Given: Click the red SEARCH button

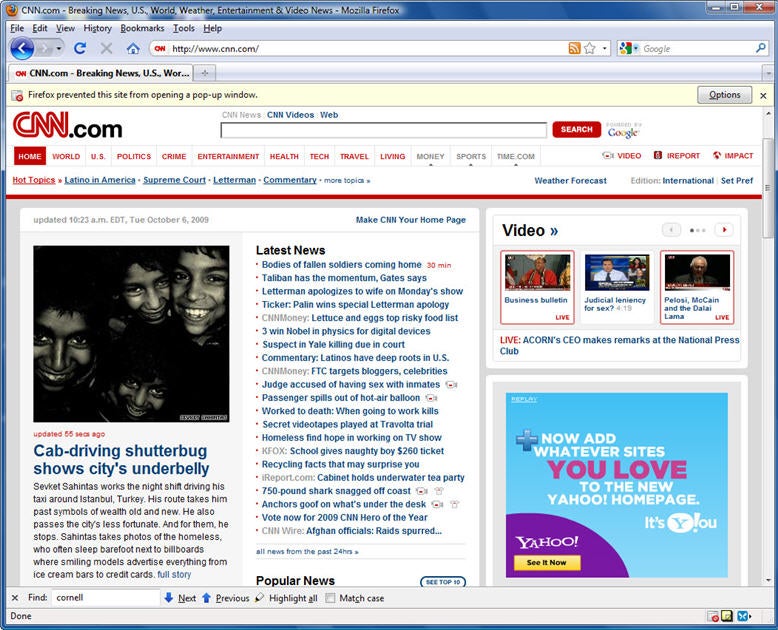Looking at the screenshot, I should [577, 129].
